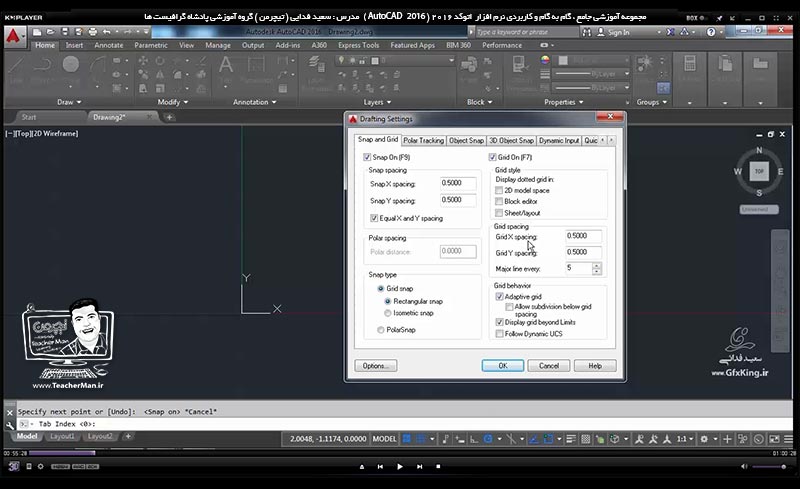The height and width of the screenshot is (489, 800).
Task: Toggle Snap On (F9) checkbox
Action: point(367,157)
